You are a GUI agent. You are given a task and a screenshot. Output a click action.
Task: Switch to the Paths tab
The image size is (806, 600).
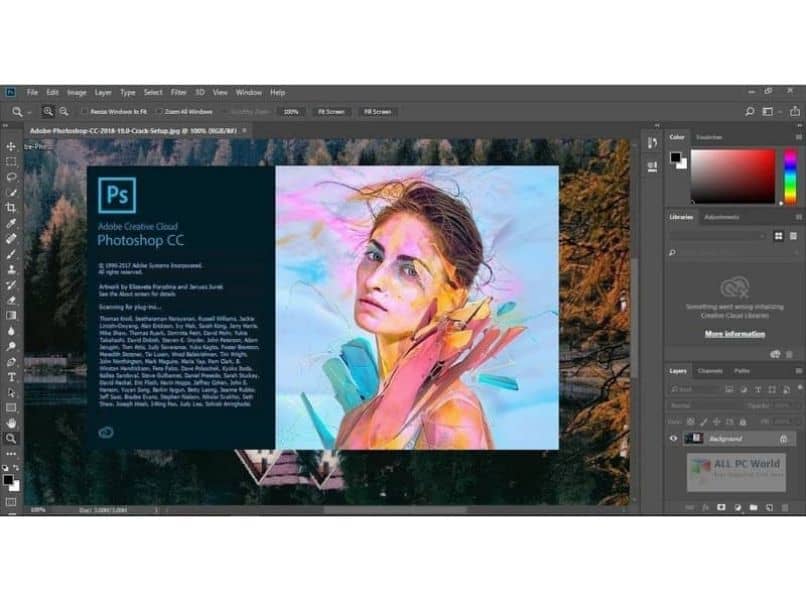[742, 371]
